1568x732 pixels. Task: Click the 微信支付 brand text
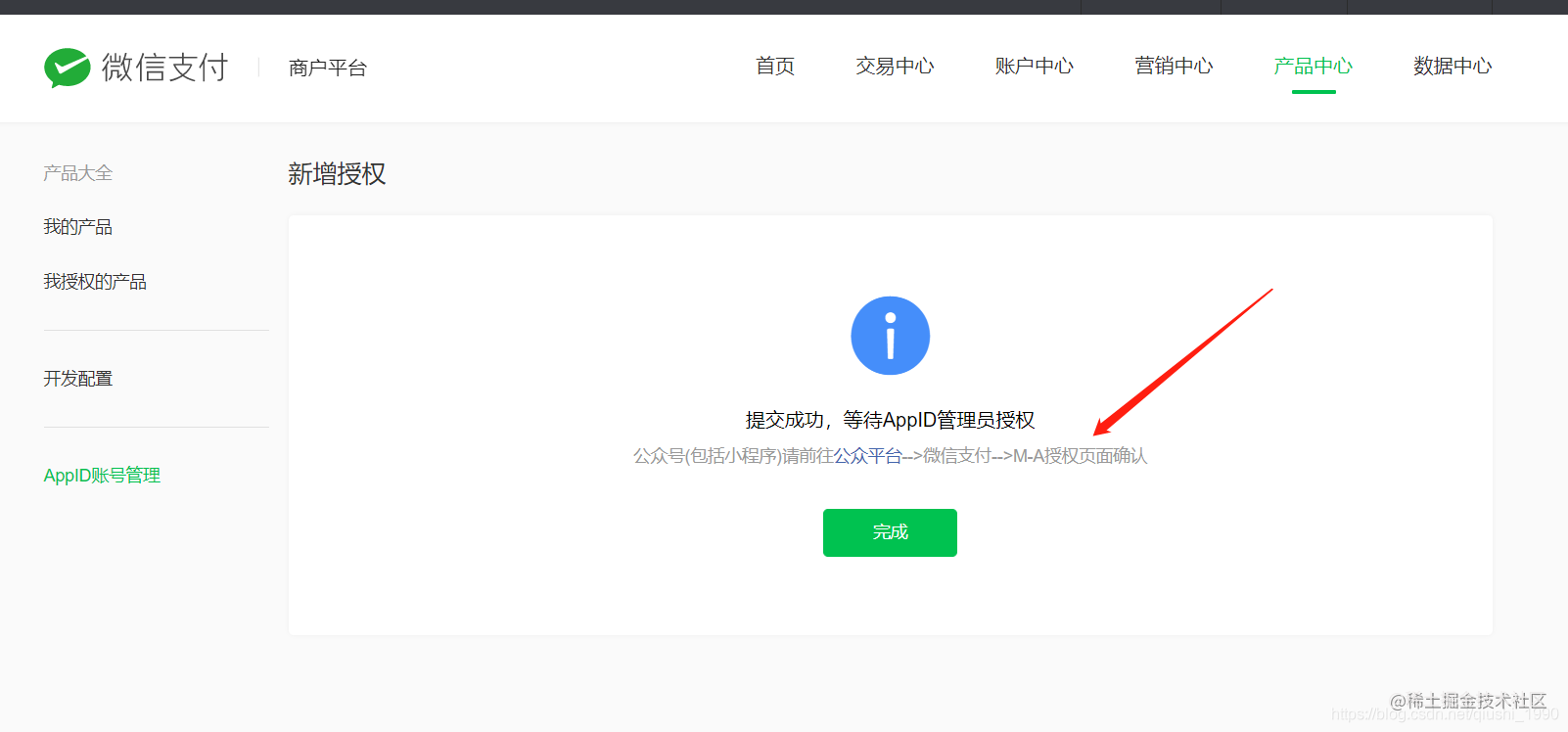pyautogui.click(x=164, y=68)
